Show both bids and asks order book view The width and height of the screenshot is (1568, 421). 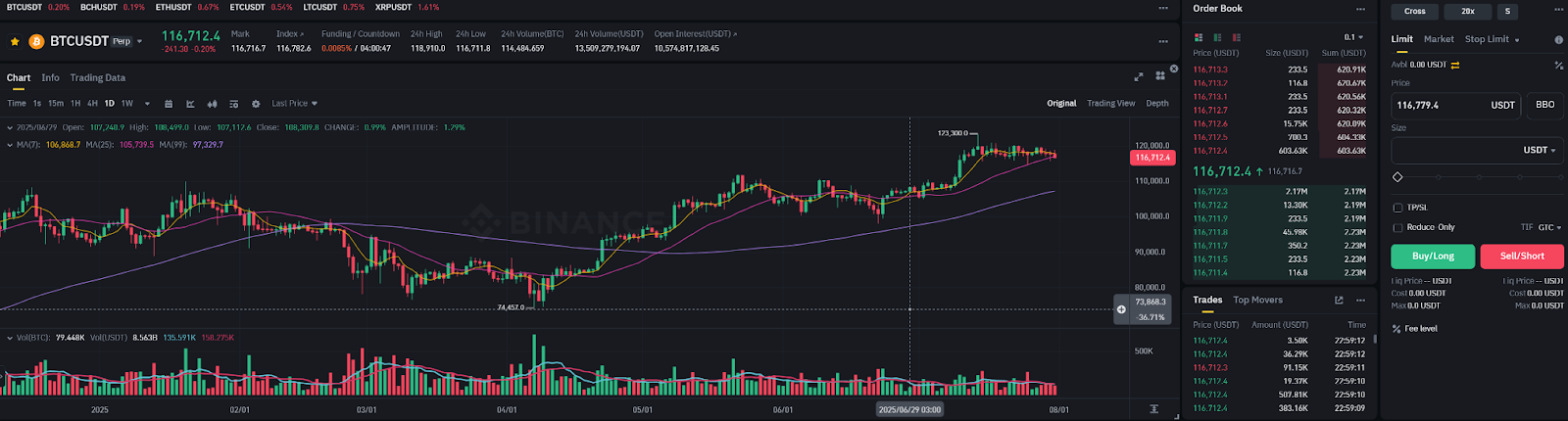1199,37
